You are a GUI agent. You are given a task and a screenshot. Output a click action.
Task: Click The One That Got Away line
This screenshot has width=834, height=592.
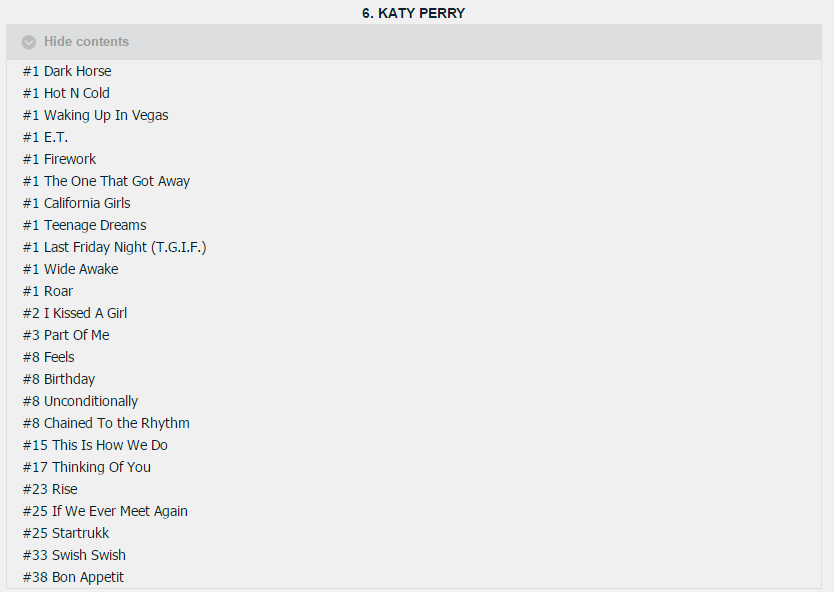tap(106, 181)
